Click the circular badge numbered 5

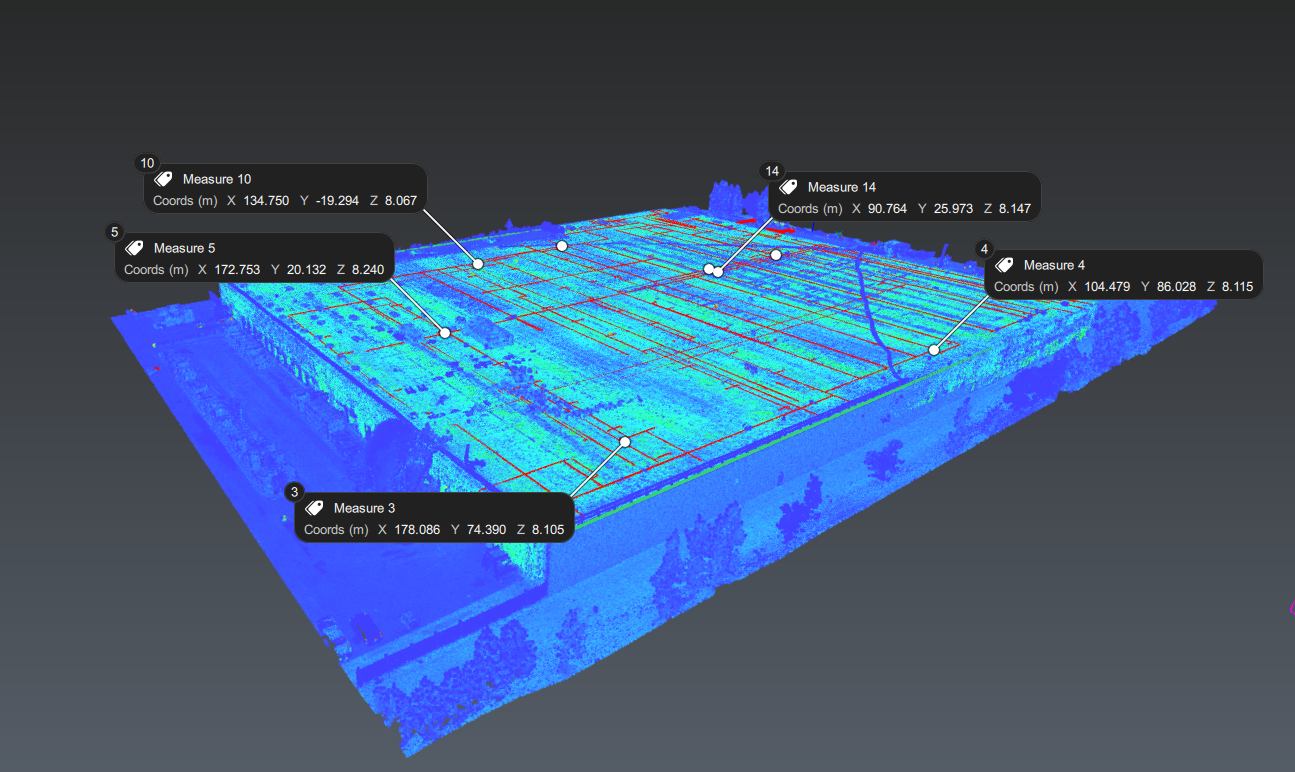coord(114,231)
